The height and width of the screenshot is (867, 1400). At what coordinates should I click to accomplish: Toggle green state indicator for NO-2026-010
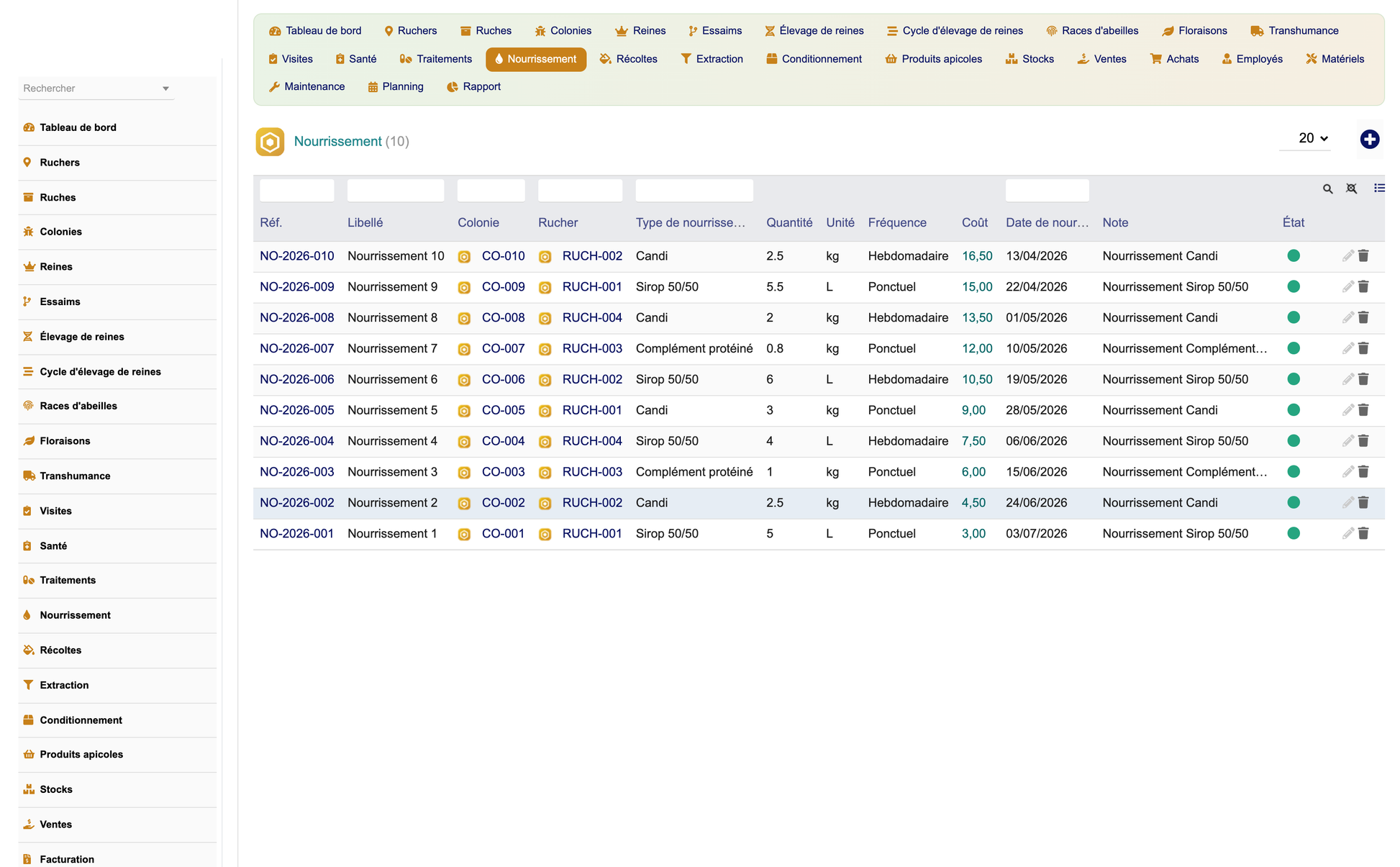pos(1294,255)
